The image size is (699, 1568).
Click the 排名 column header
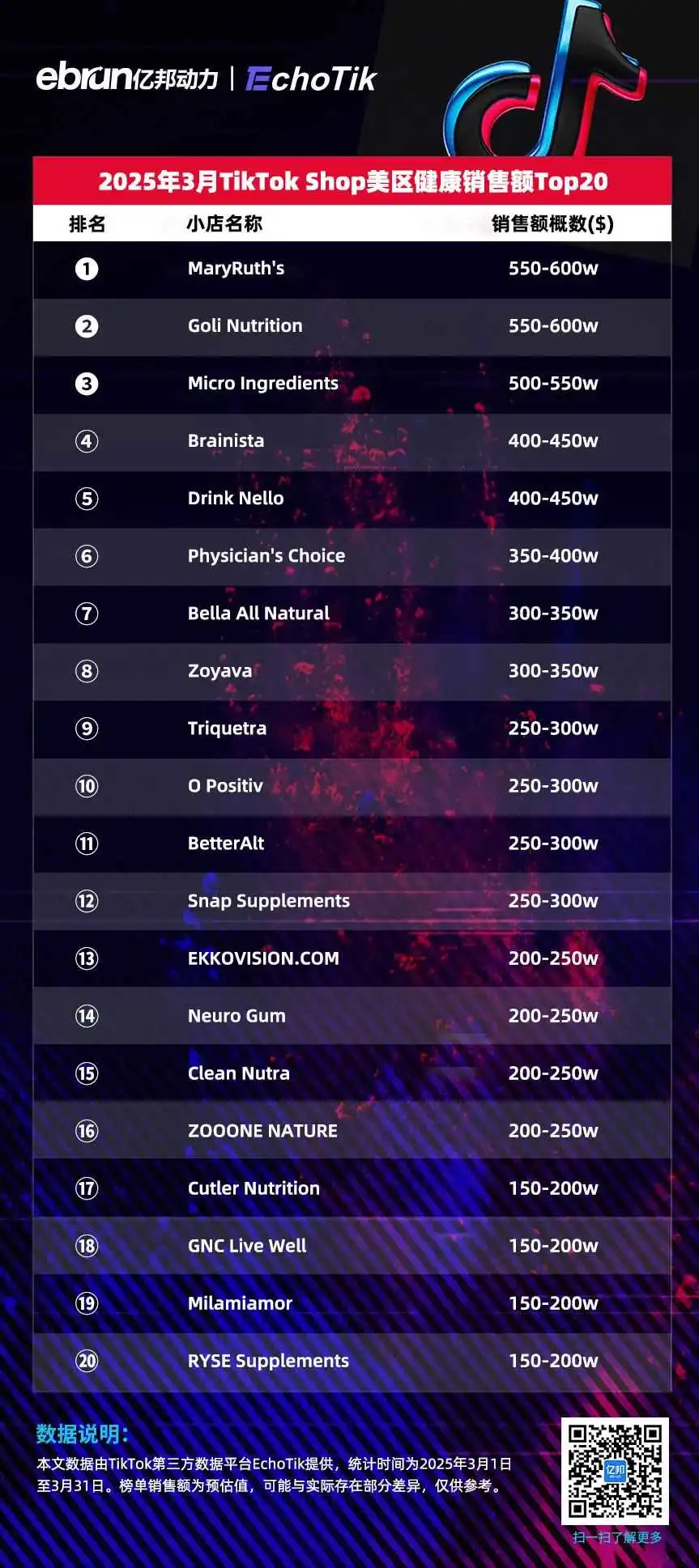tap(87, 223)
